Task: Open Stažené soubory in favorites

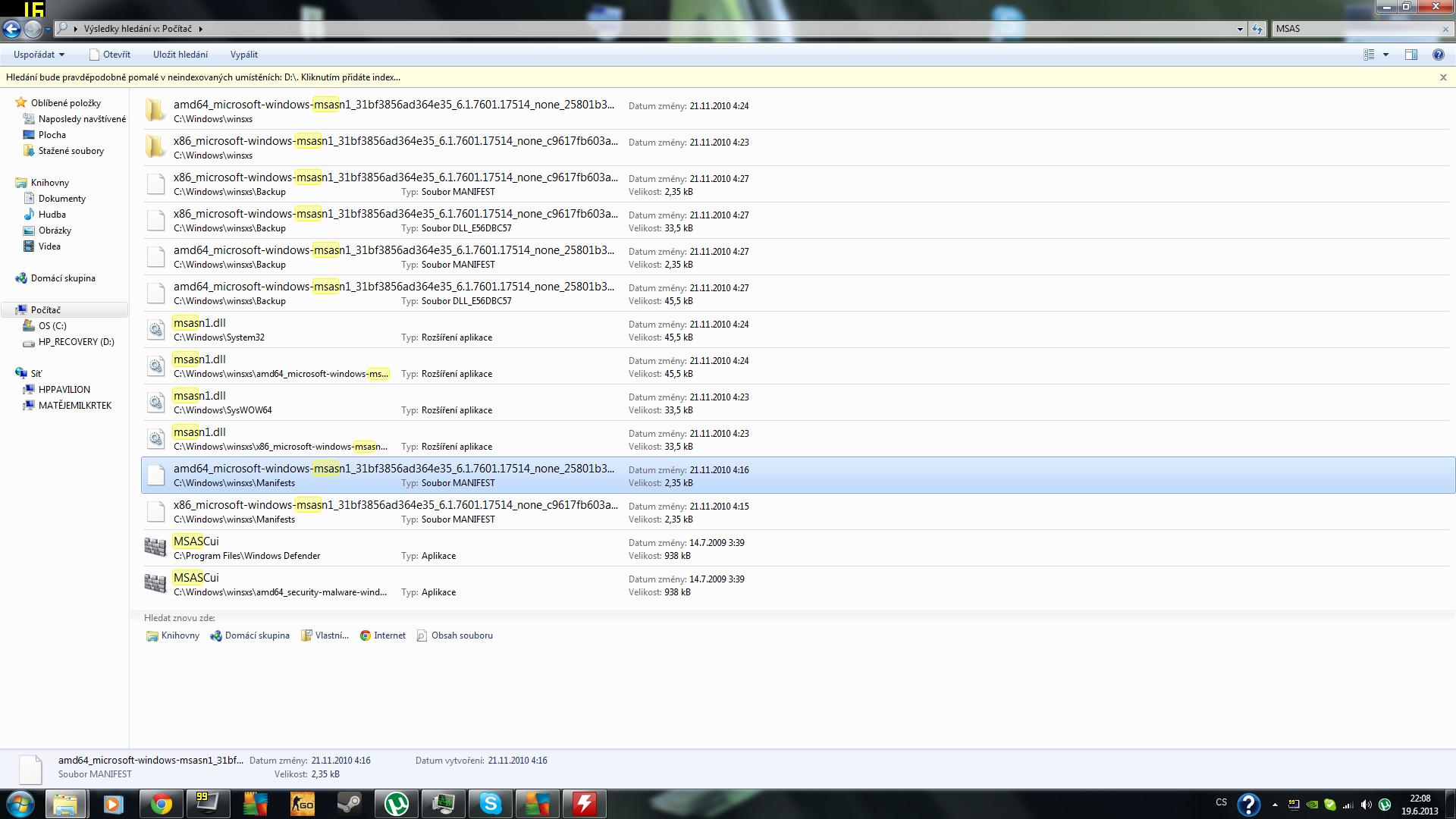Action: (71, 151)
